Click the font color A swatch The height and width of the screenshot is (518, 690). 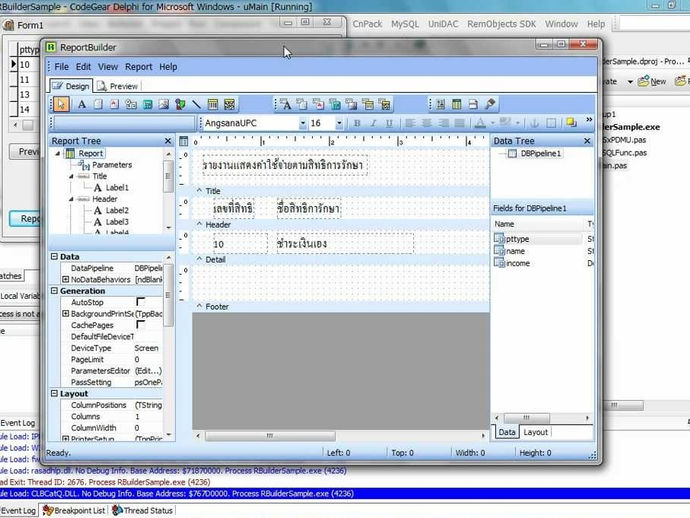coord(481,123)
